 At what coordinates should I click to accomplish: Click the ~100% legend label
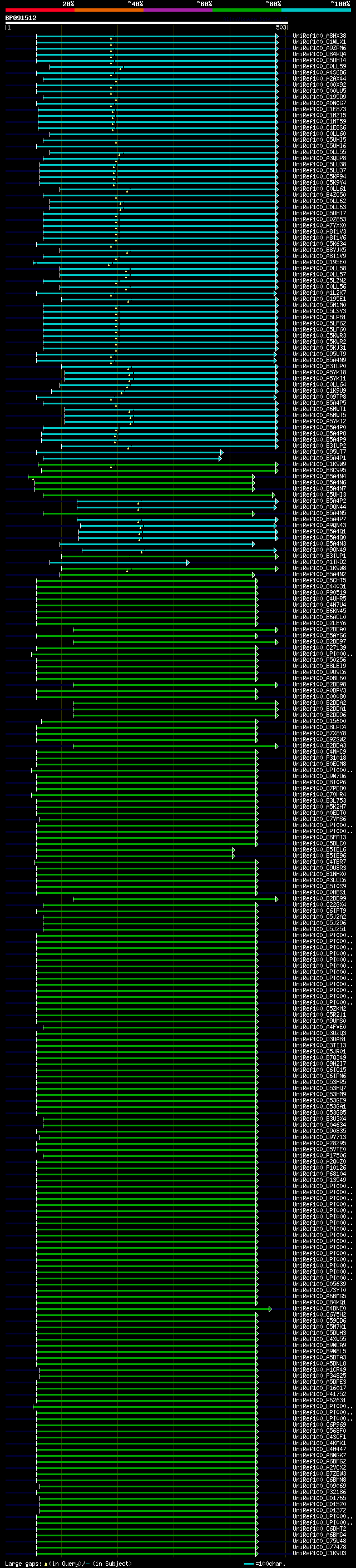coord(340,4)
